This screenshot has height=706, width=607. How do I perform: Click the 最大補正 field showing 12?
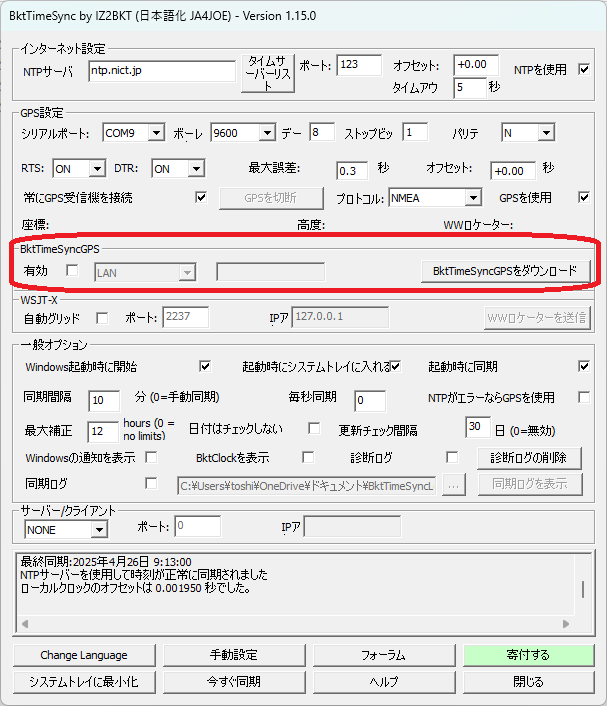click(103, 432)
